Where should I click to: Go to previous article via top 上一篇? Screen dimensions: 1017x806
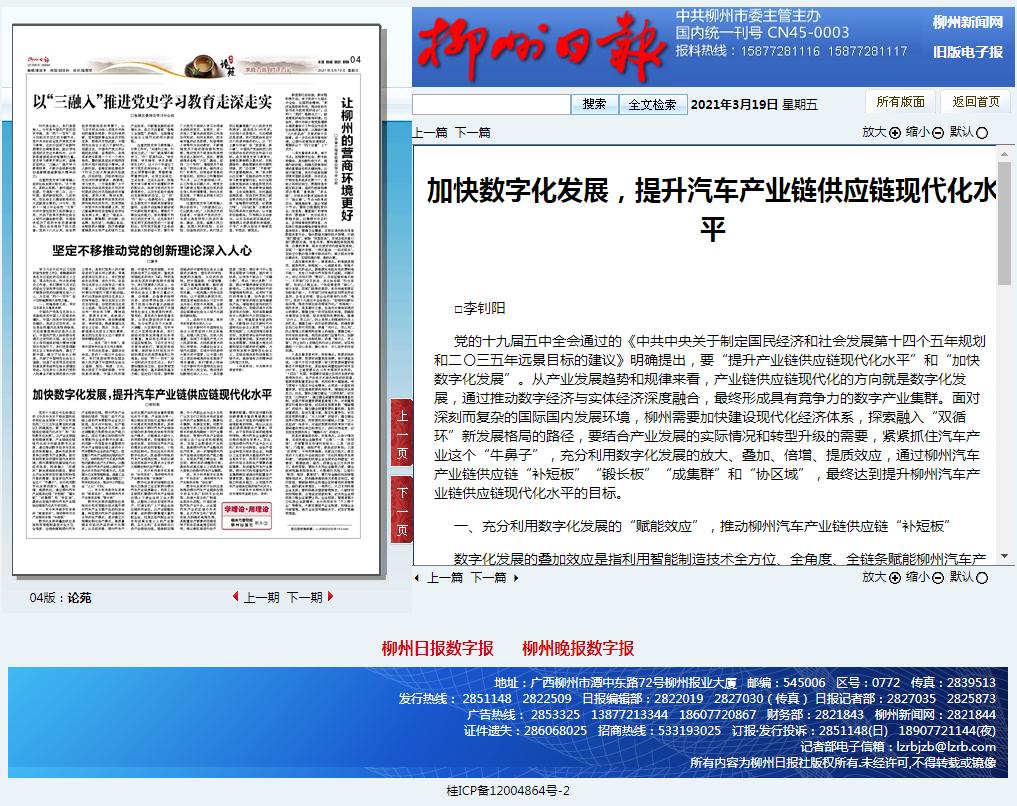click(x=430, y=133)
